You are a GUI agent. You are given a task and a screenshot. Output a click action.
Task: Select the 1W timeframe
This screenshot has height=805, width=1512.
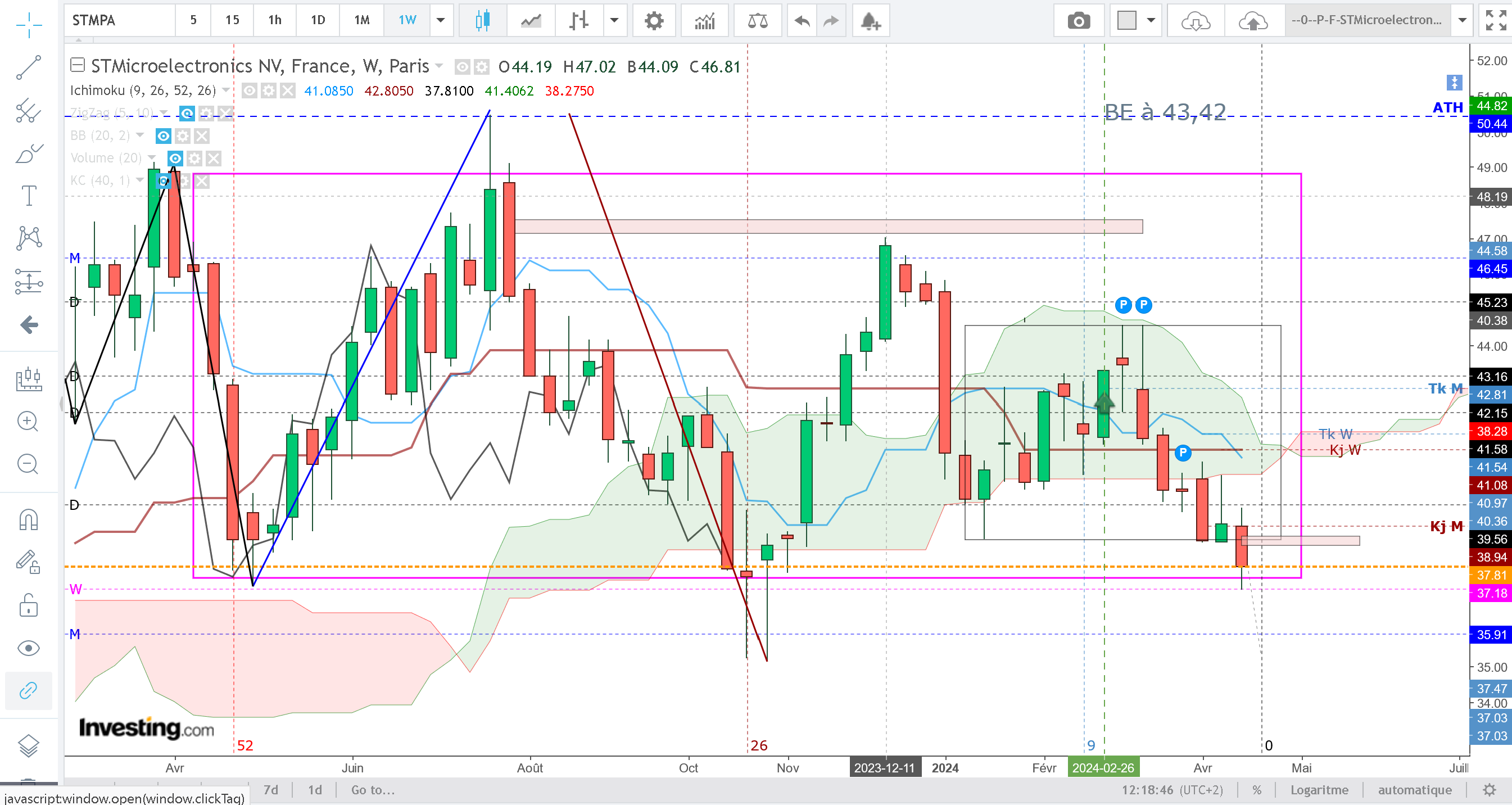pyautogui.click(x=408, y=21)
